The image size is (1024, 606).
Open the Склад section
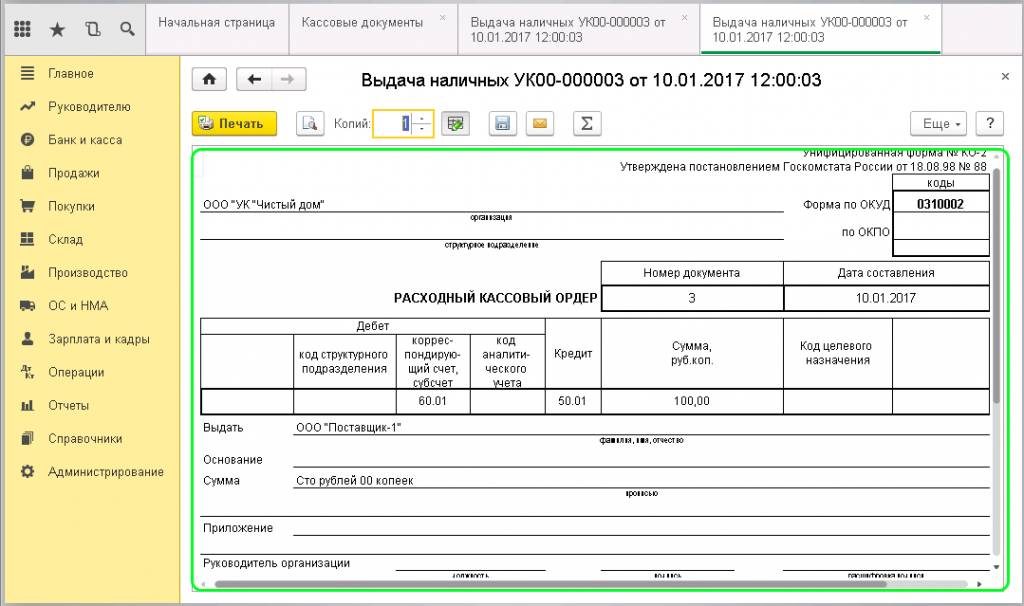coord(65,240)
